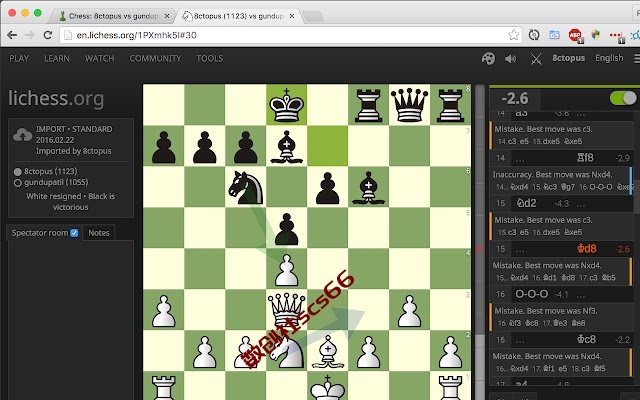This screenshot has width=640, height=400.
Task: Click the browser back arrow
Action: coord(12,35)
